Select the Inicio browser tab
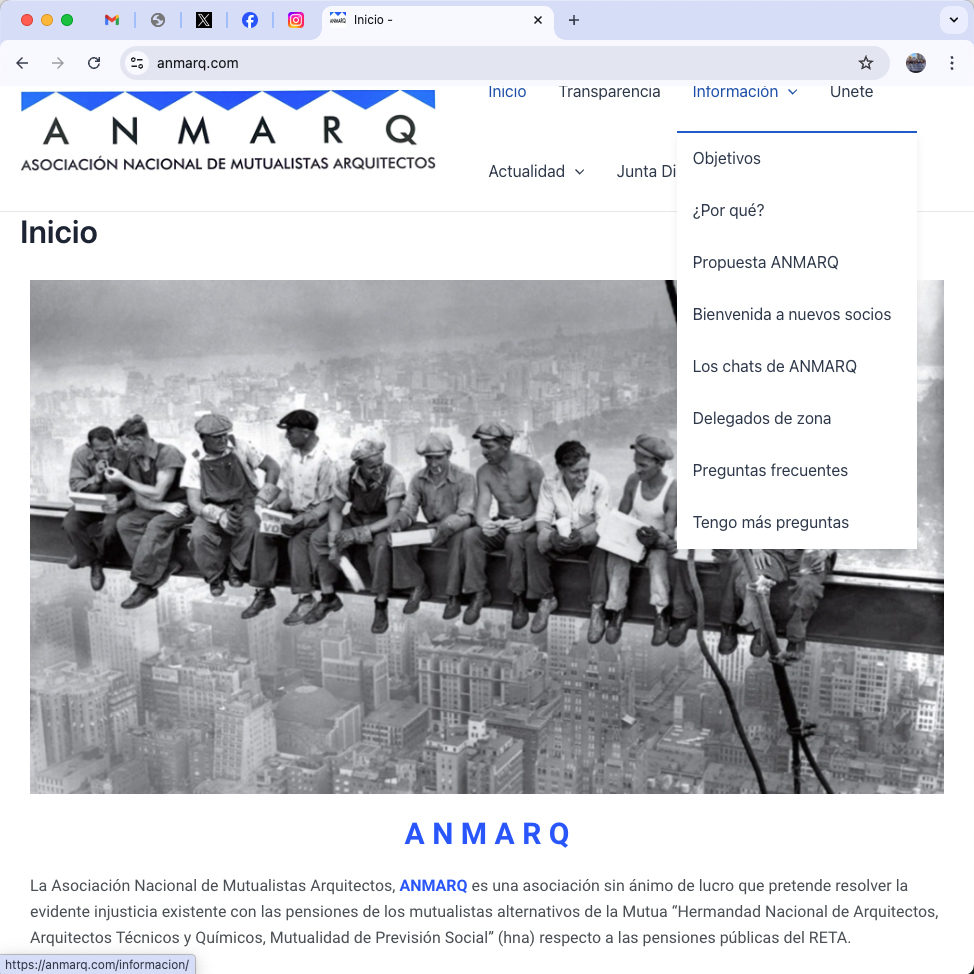974x974 pixels. pos(437,20)
